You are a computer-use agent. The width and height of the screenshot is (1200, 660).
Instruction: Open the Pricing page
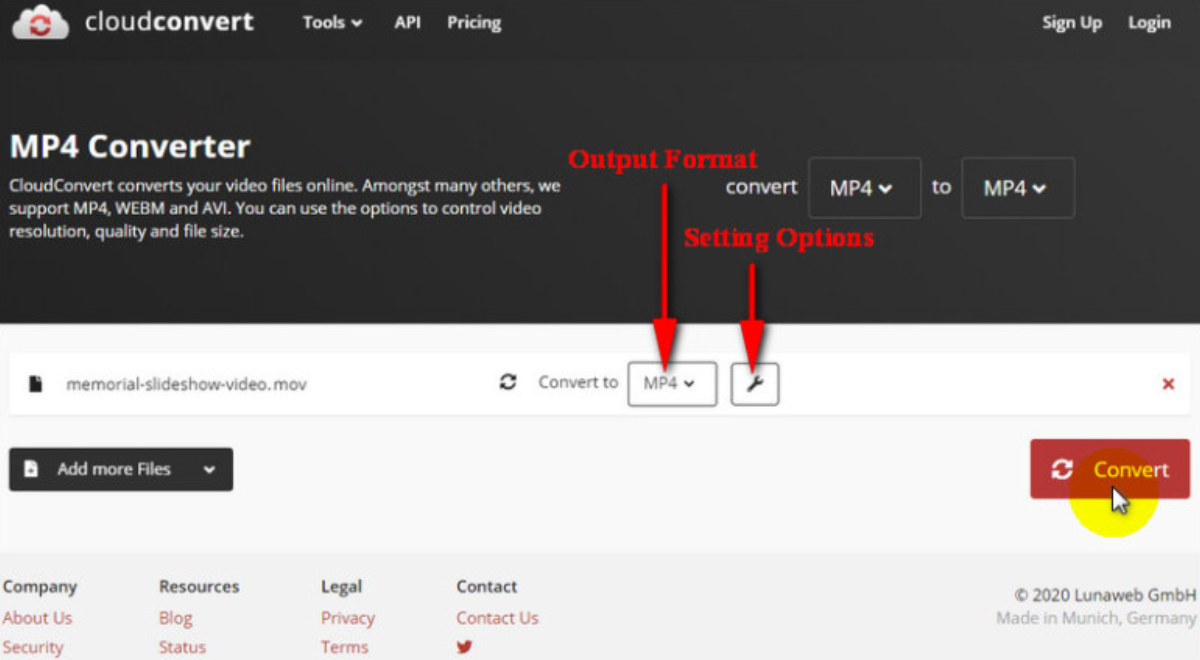click(x=474, y=22)
